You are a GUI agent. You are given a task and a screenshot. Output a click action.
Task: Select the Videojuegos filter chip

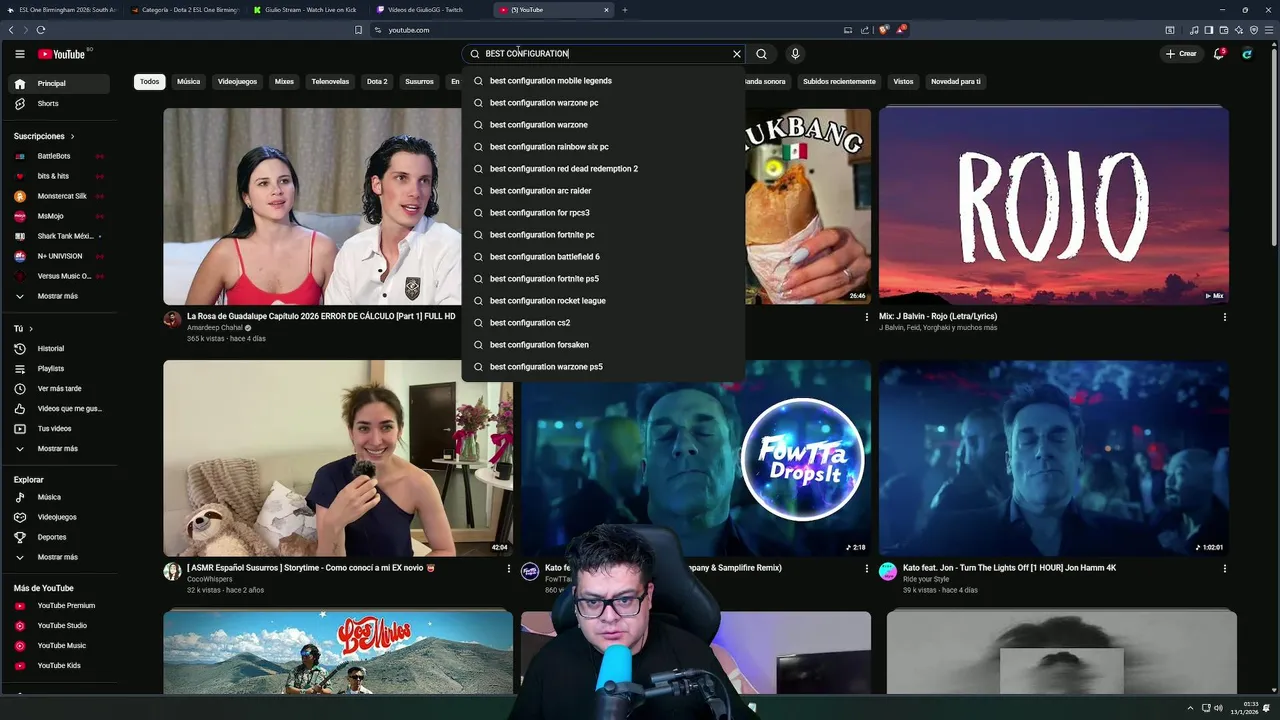pos(237,82)
